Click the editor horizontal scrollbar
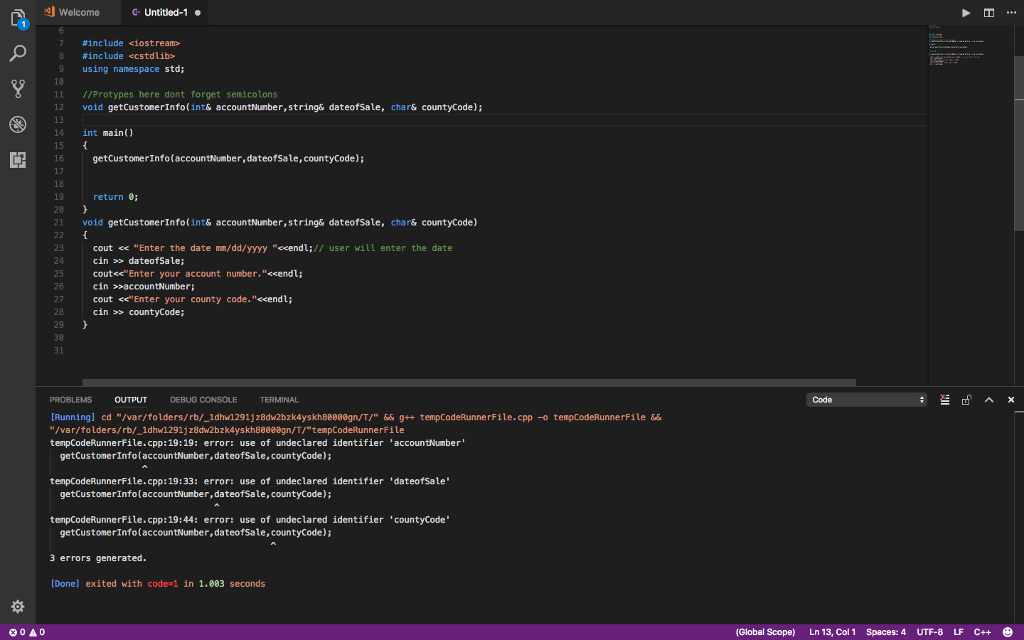Viewport: 1024px width, 640px height. pos(468,382)
